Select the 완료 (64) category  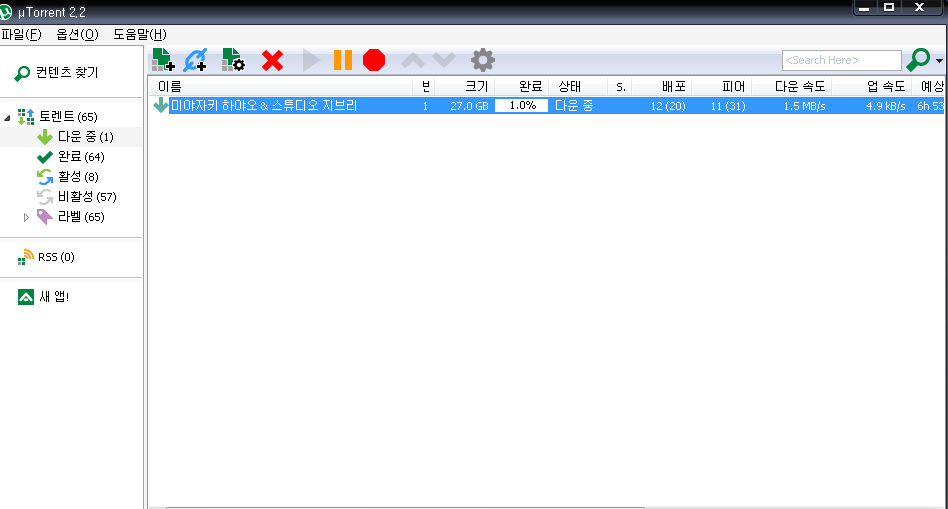click(x=71, y=157)
